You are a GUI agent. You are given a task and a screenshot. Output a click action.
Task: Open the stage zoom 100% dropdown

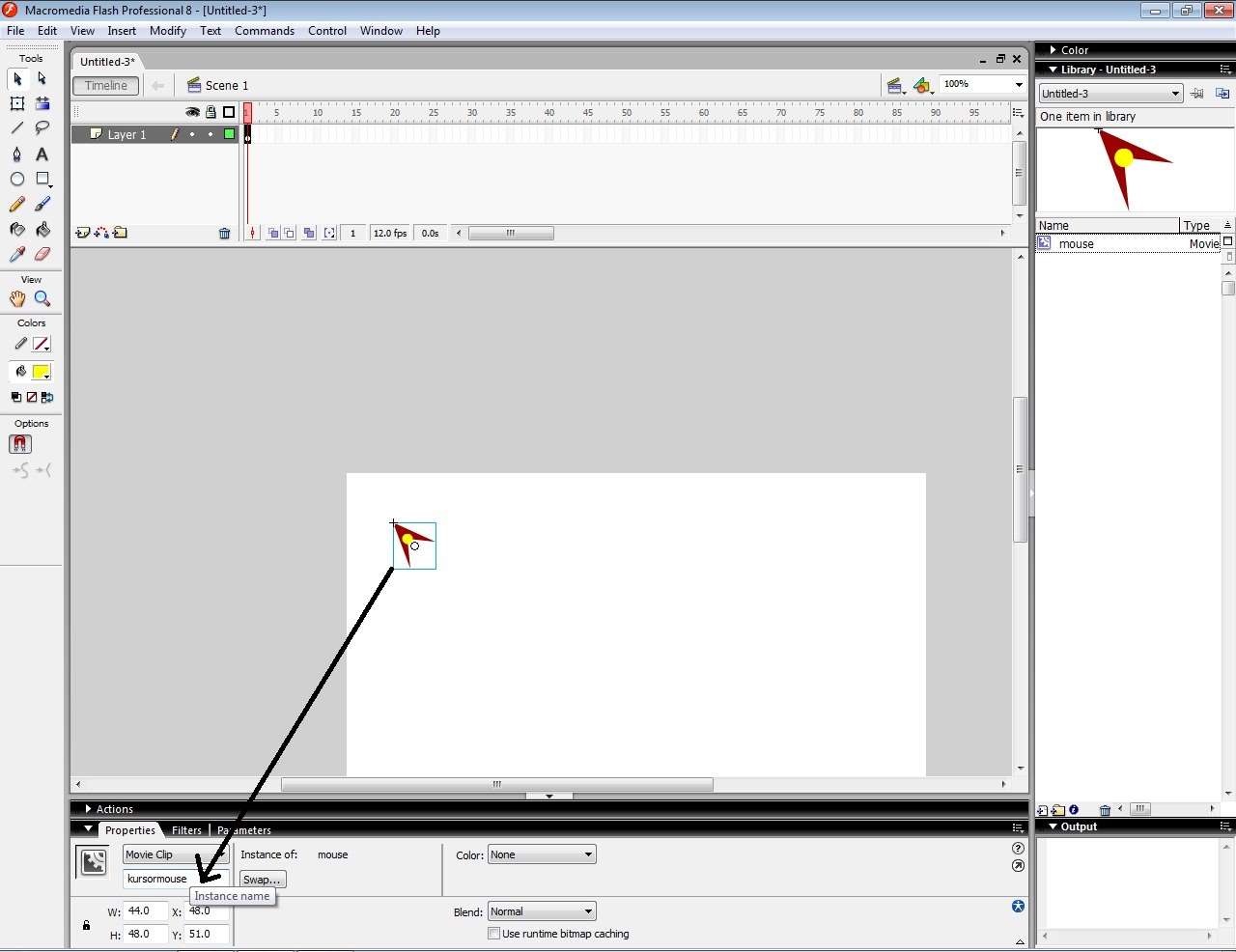tap(1018, 85)
